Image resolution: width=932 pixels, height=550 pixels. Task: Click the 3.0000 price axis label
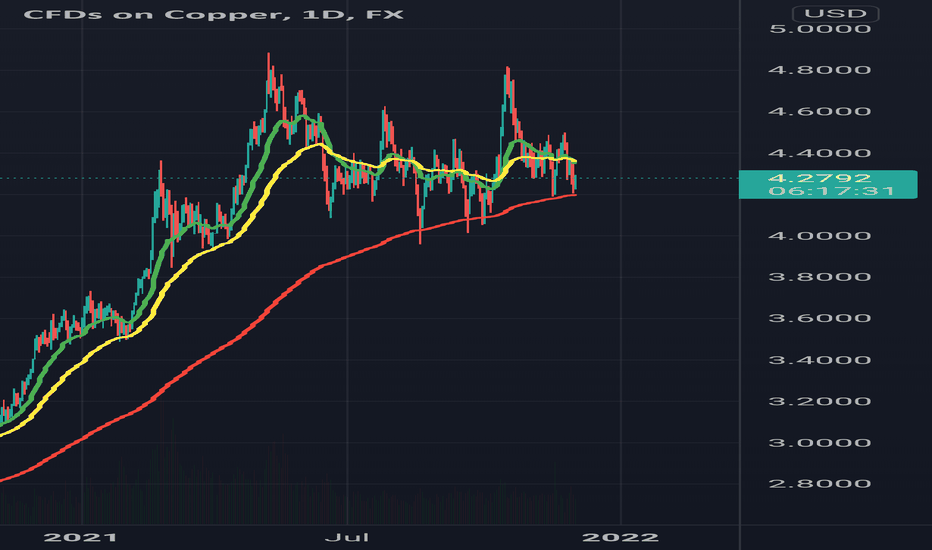click(x=820, y=443)
